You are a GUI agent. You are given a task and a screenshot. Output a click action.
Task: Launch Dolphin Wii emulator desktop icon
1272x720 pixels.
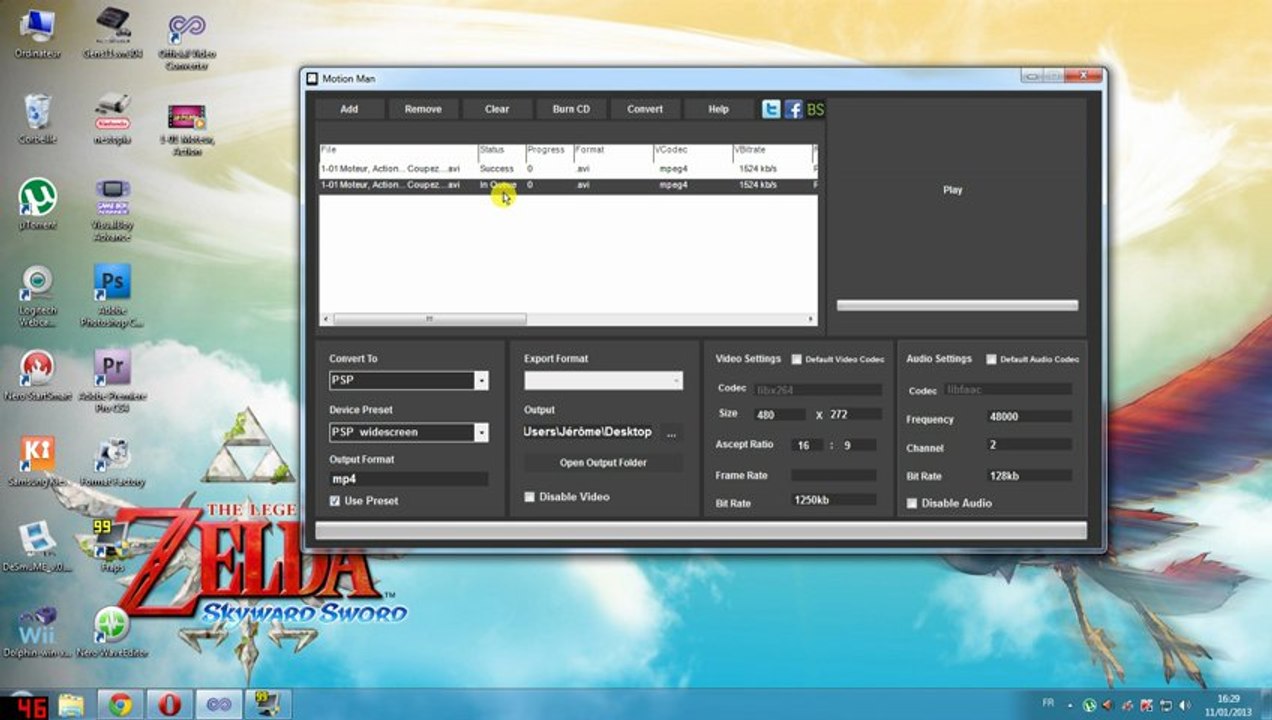point(38,630)
